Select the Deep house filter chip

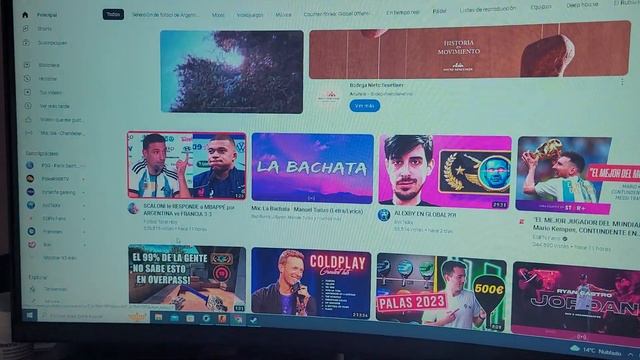pos(582,5)
